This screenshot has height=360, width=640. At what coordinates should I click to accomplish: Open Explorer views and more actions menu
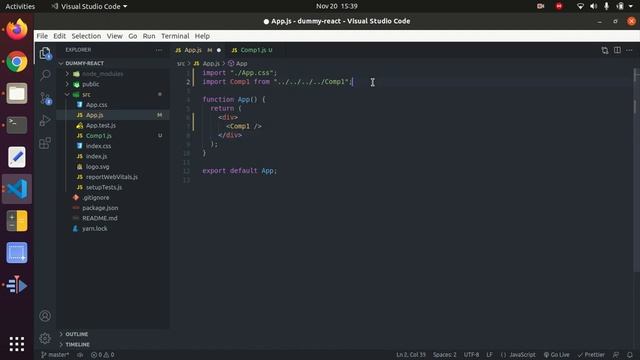[x=159, y=50]
